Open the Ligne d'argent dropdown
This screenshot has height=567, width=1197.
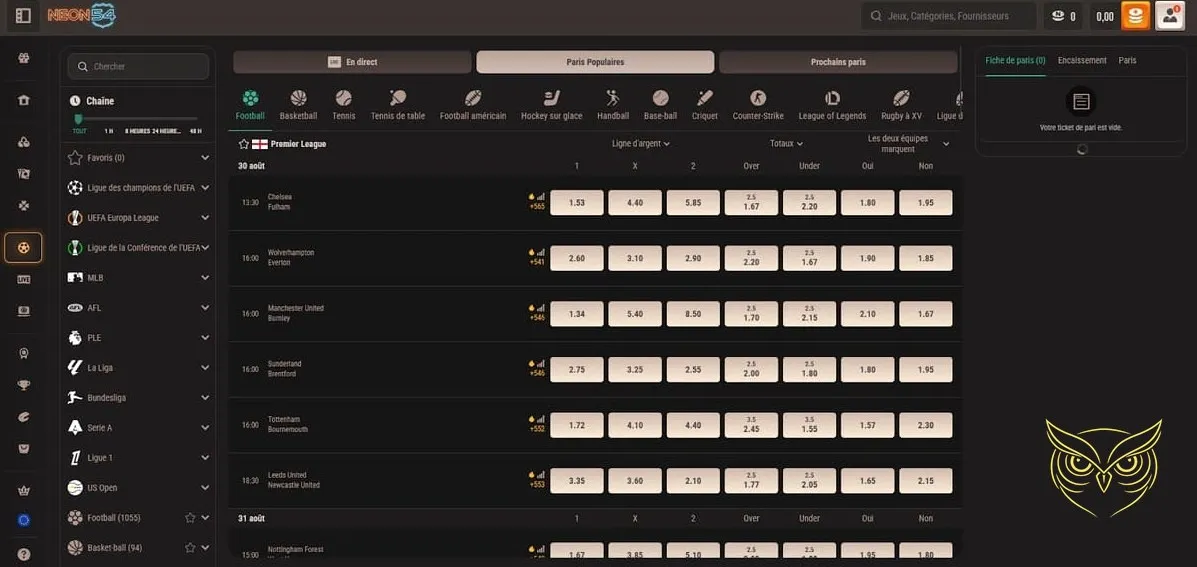point(640,144)
